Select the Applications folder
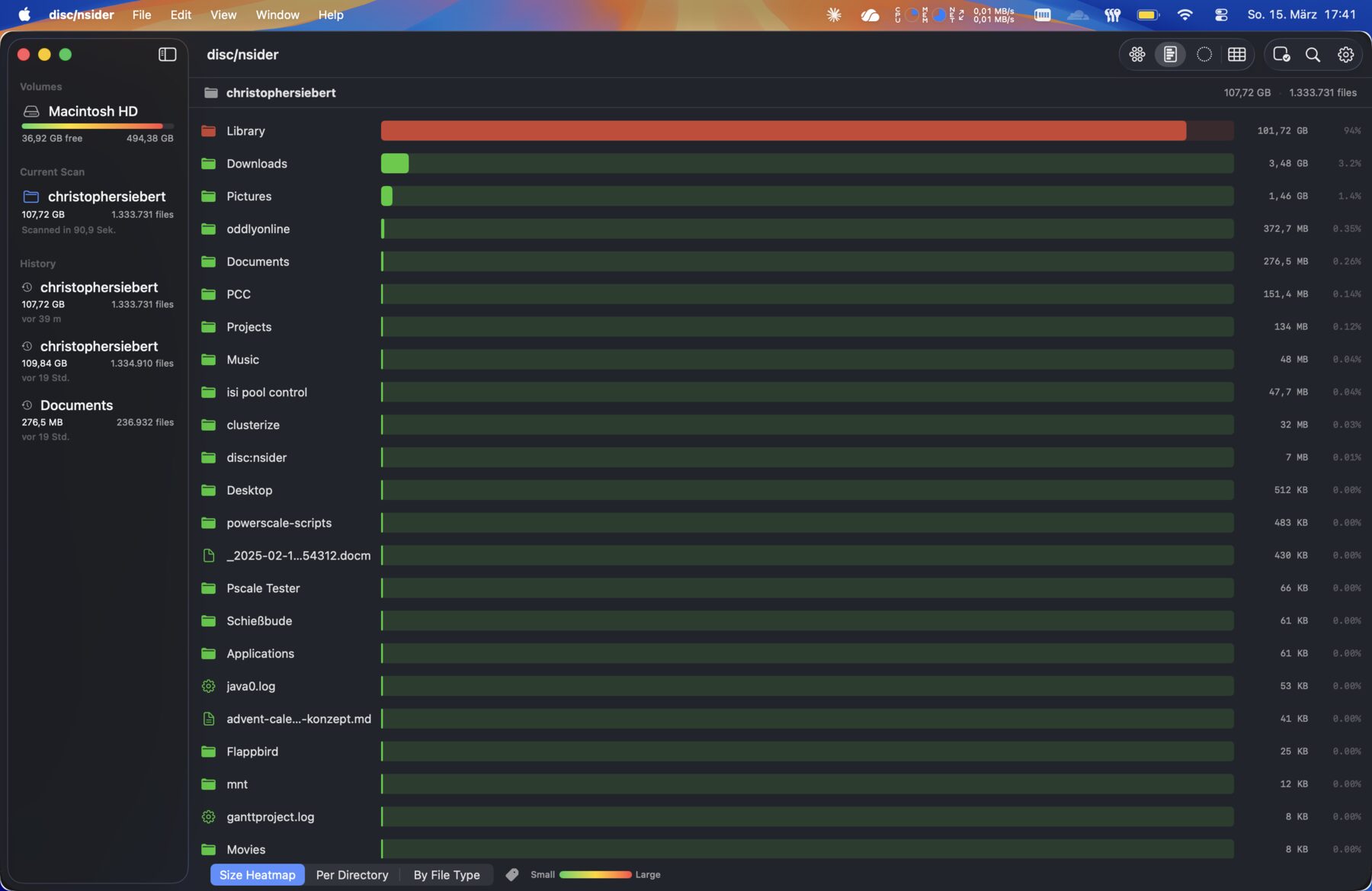 [781, 654]
